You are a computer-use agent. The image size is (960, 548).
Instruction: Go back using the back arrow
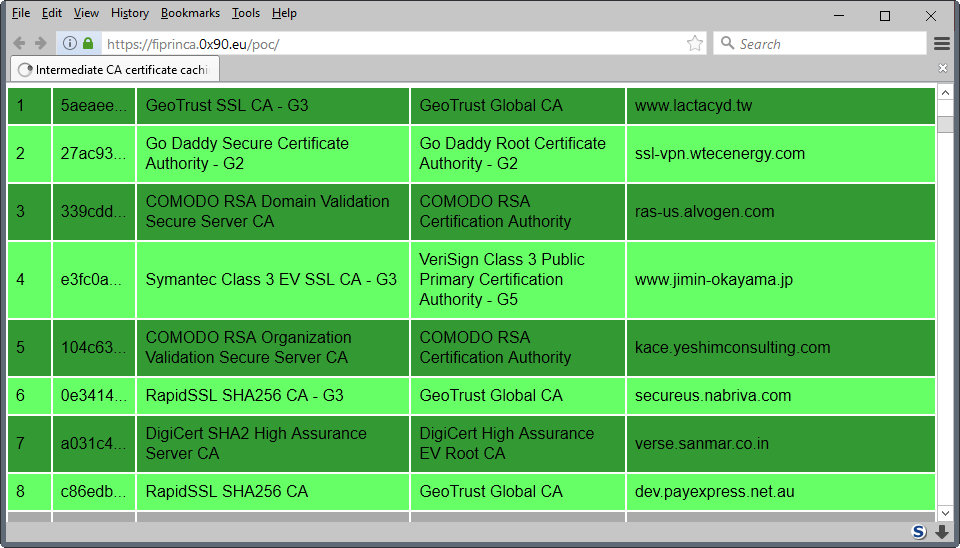coord(20,43)
